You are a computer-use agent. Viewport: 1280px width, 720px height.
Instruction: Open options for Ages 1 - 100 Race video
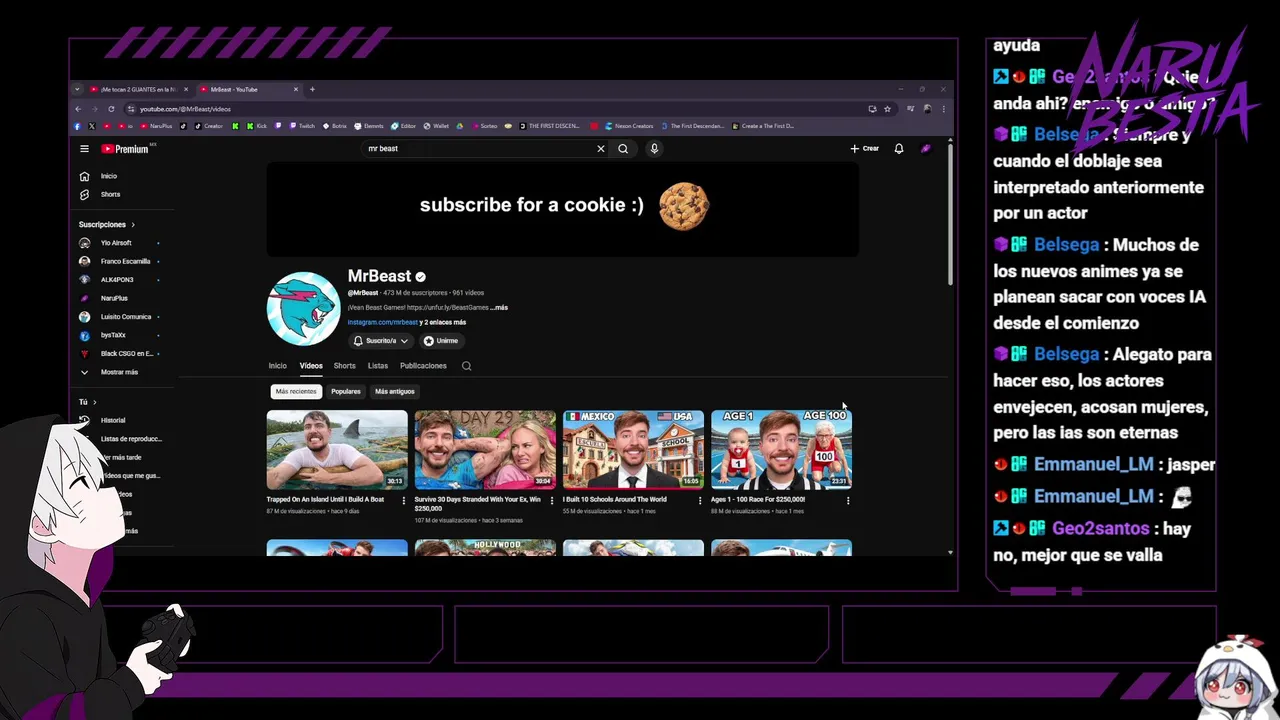(848, 500)
